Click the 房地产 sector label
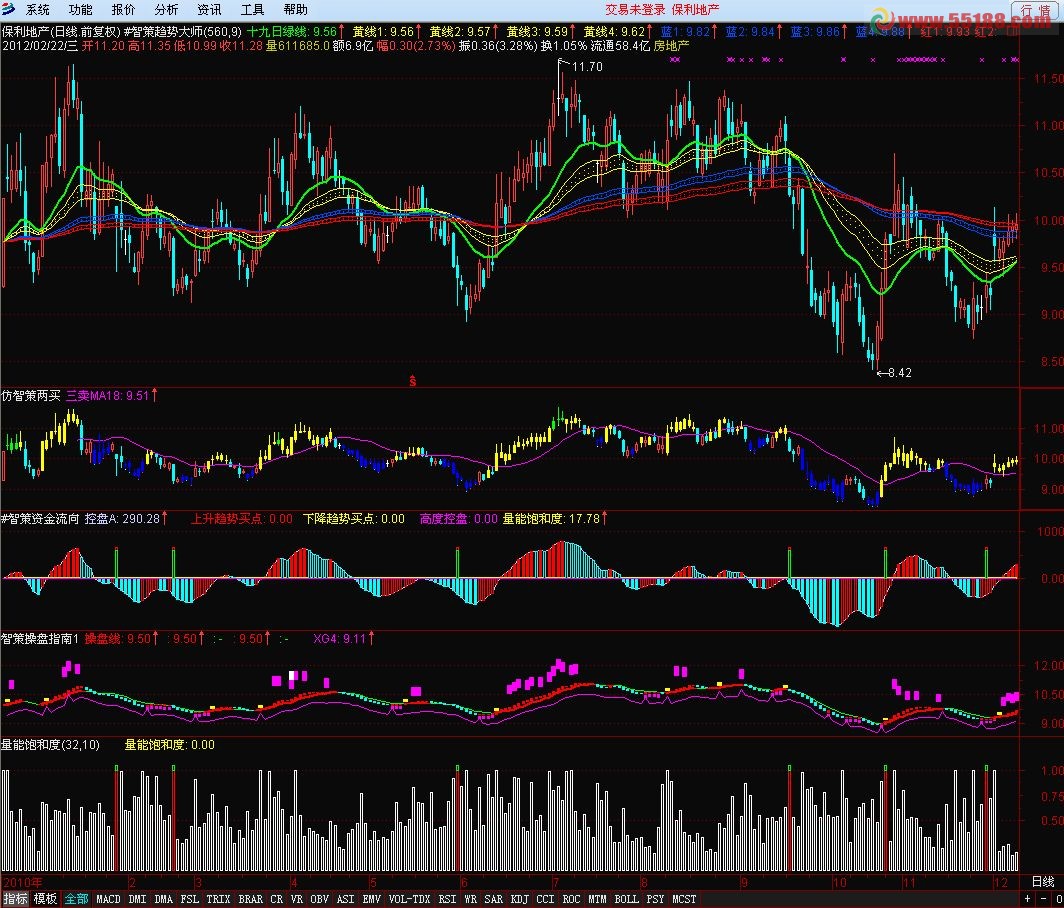Viewport: 1064px width, 908px height. (x=671, y=45)
